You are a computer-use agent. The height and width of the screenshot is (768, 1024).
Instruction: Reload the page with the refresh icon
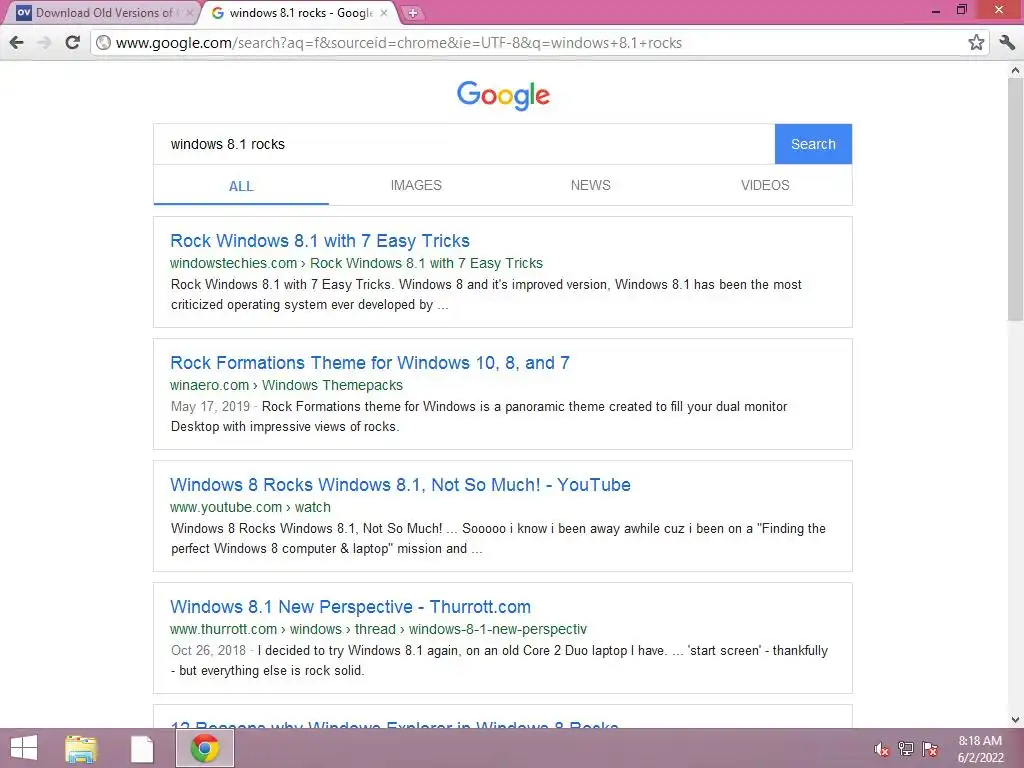(x=72, y=42)
